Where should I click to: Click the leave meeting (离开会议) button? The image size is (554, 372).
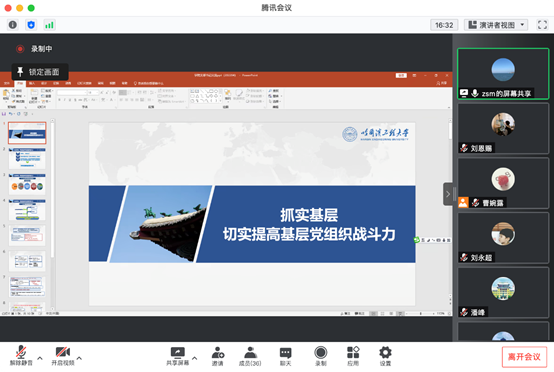pos(524,357)
